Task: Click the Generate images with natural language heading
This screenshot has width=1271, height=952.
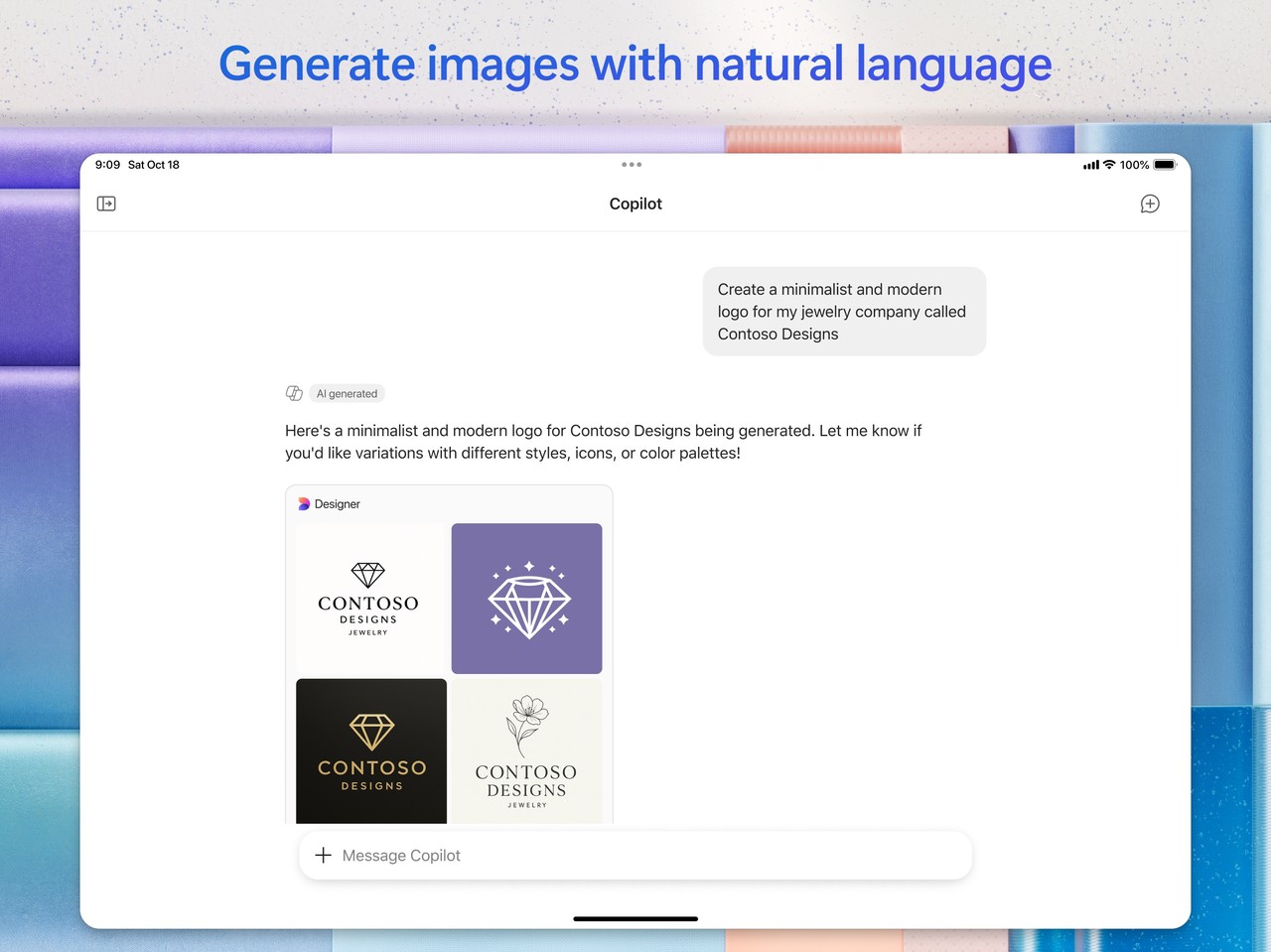Action: (635, 65)
